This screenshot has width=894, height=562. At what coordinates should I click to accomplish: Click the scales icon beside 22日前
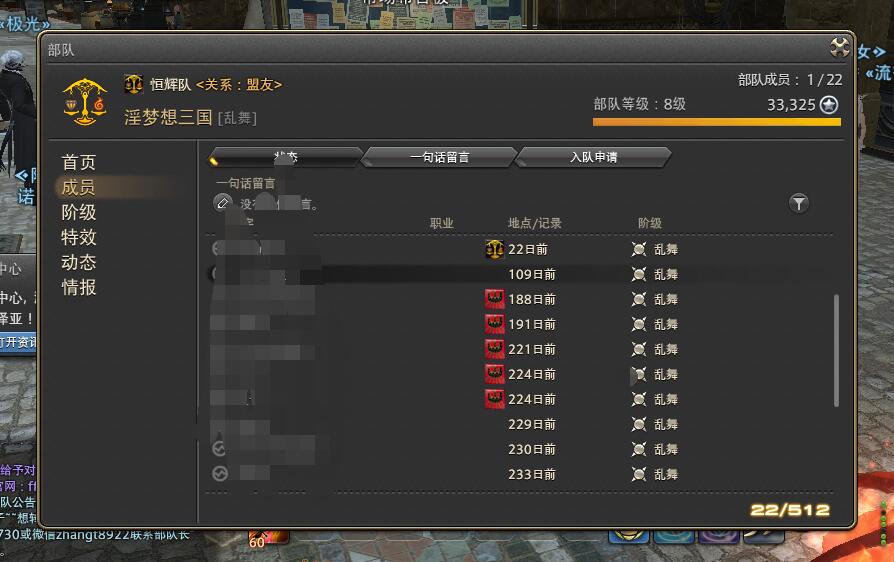point(494,249)
